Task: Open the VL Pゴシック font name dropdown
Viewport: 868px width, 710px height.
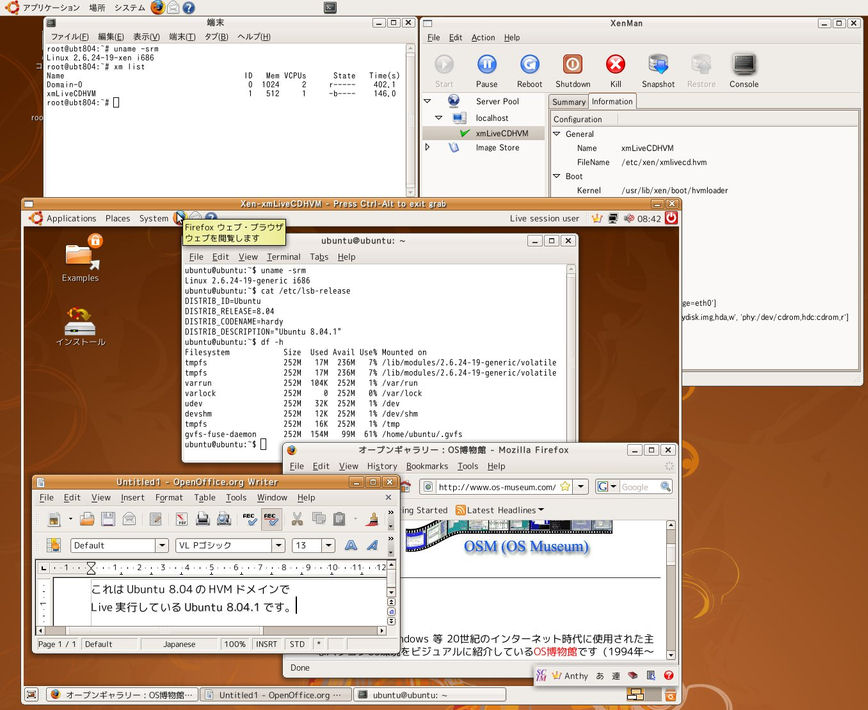Action: (x=278, y=545)
